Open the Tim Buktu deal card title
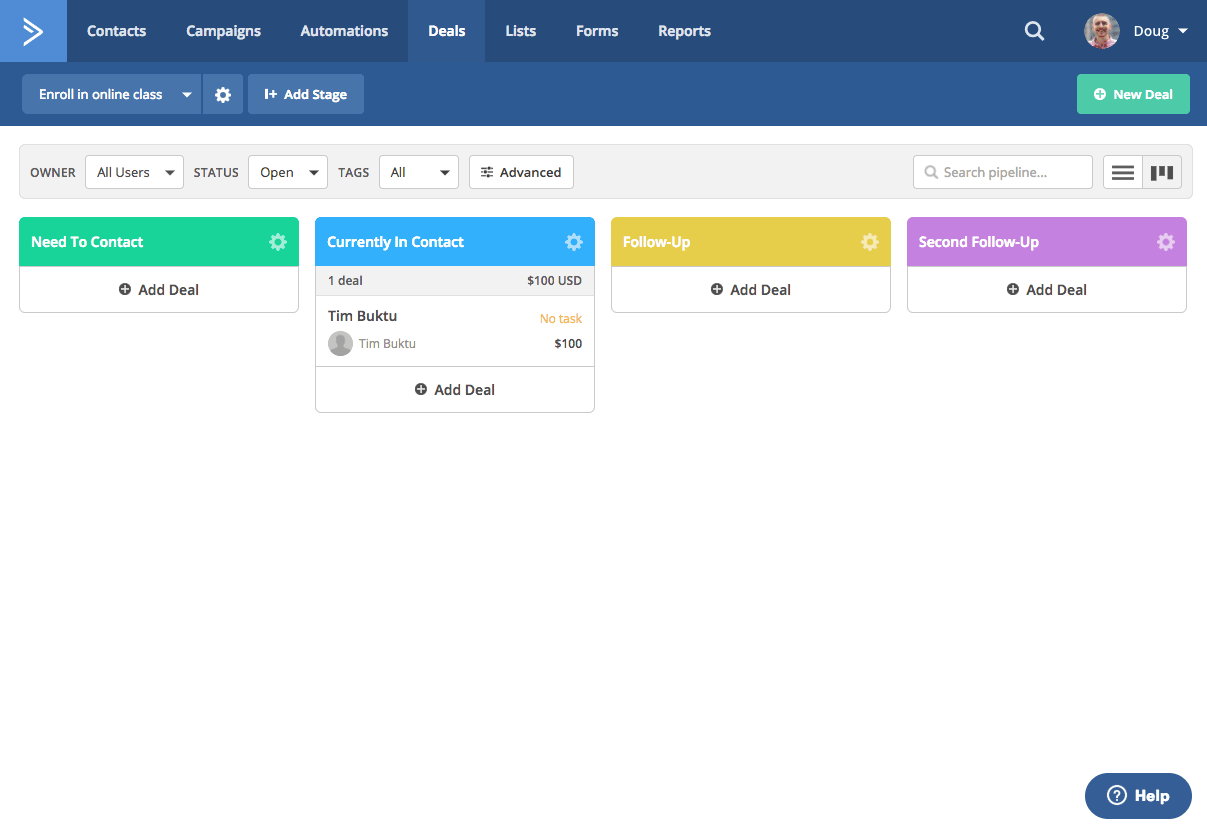 click(362, 316)
